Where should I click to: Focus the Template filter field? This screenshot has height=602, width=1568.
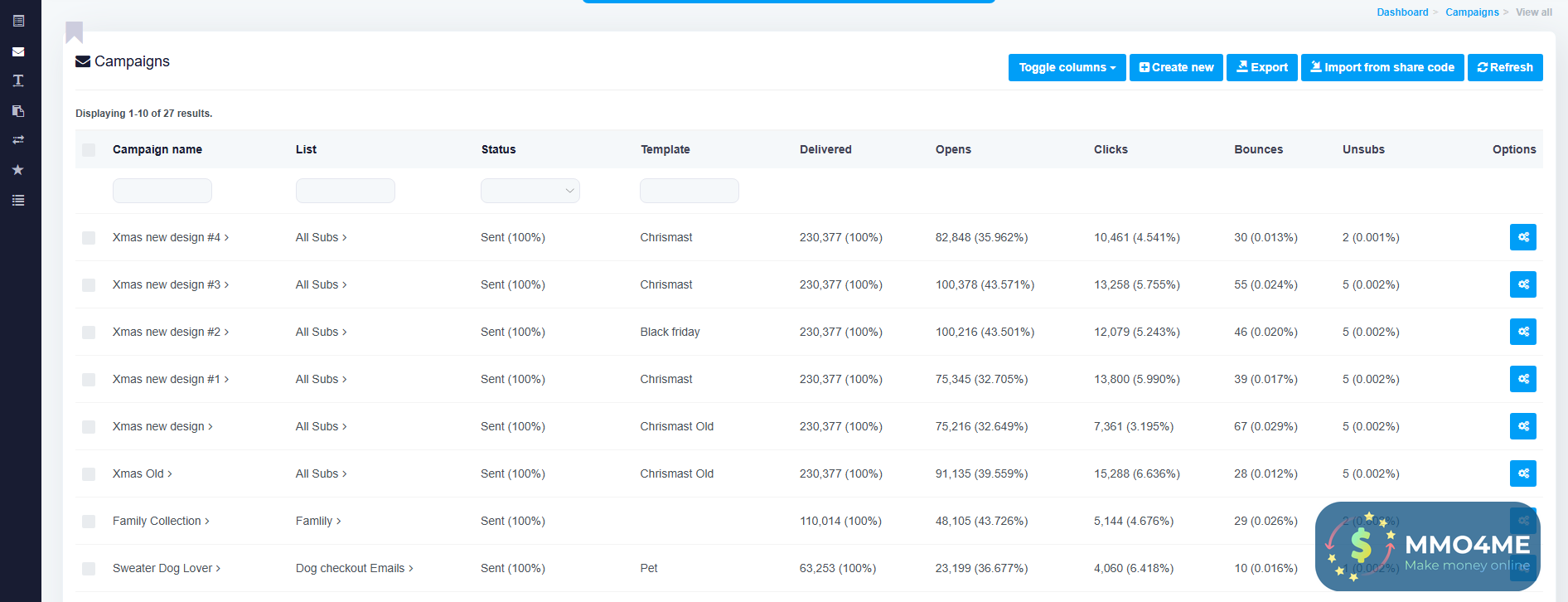click(x=690, y=191)
